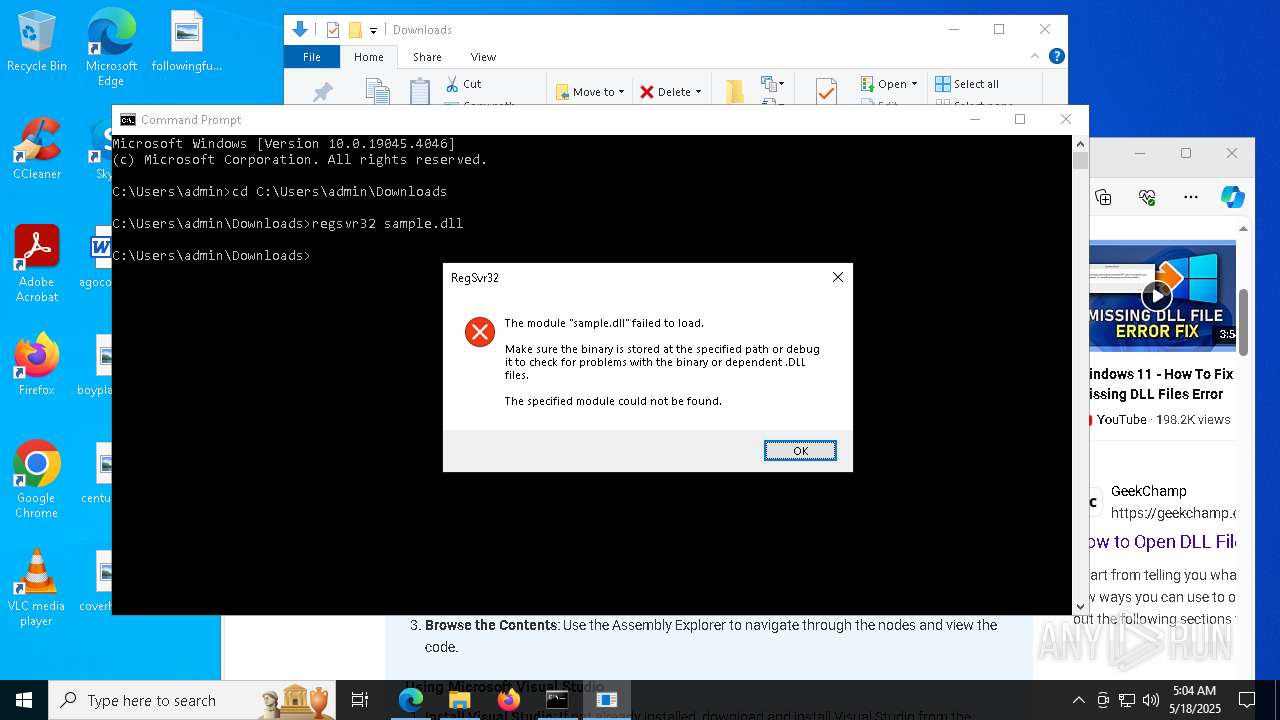The image size is (1280, 720).
Task: Open File Explorer from the taskbar
Action: coord(460,700)
